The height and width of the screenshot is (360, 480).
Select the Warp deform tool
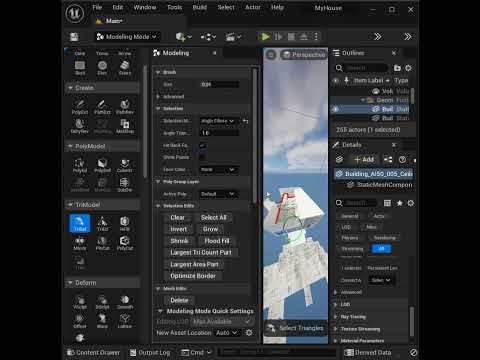pyautogui.click(x=102, y=321)
